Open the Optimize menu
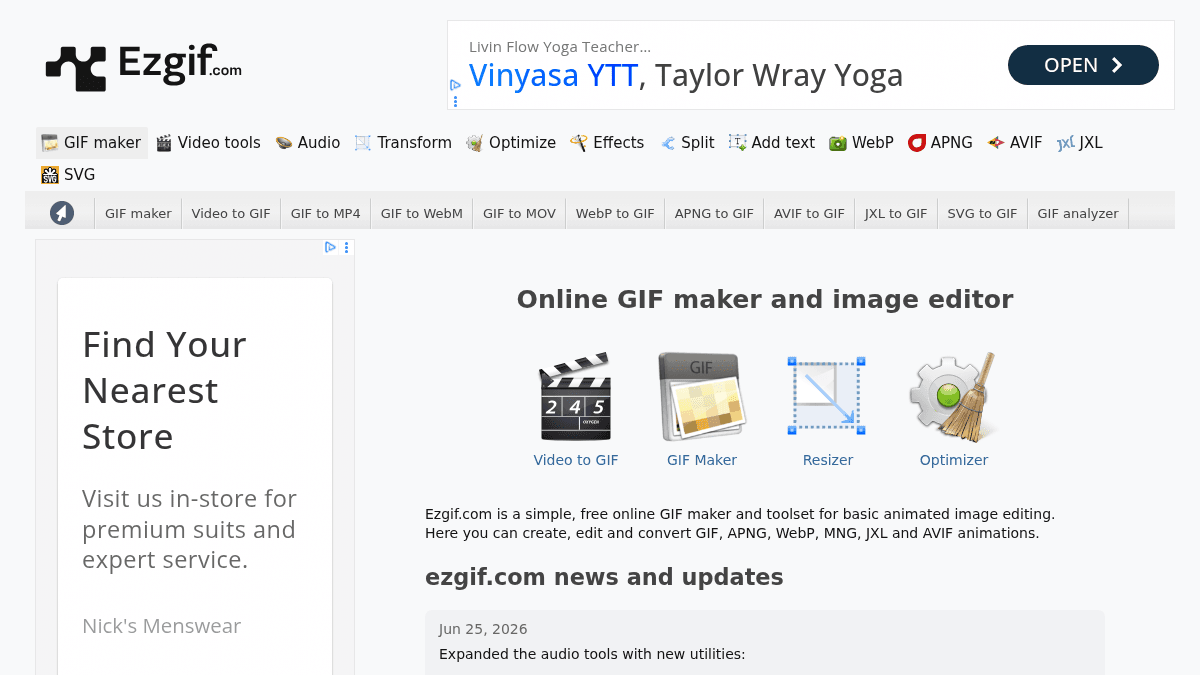This screenshot has height=675, width=1200. click(511, 143)
